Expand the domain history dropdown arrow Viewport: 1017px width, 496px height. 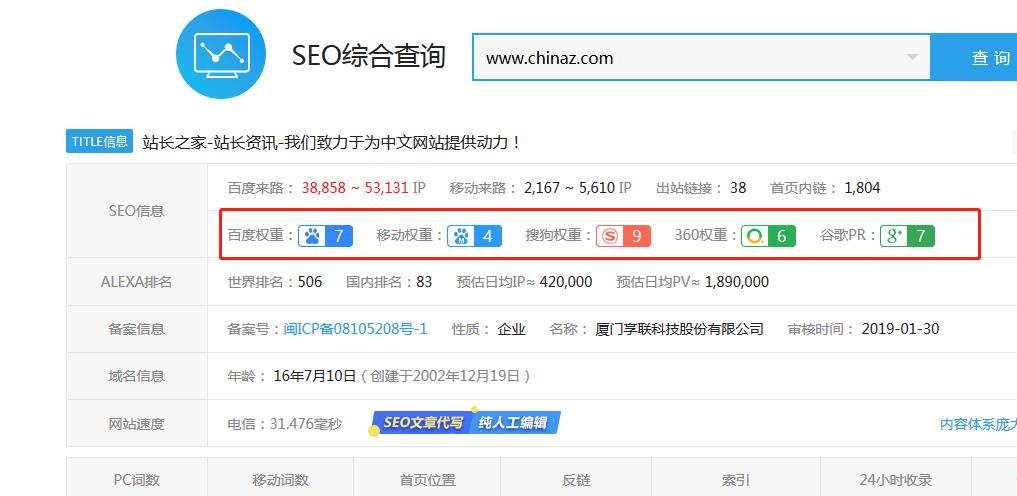coord(913,57)
